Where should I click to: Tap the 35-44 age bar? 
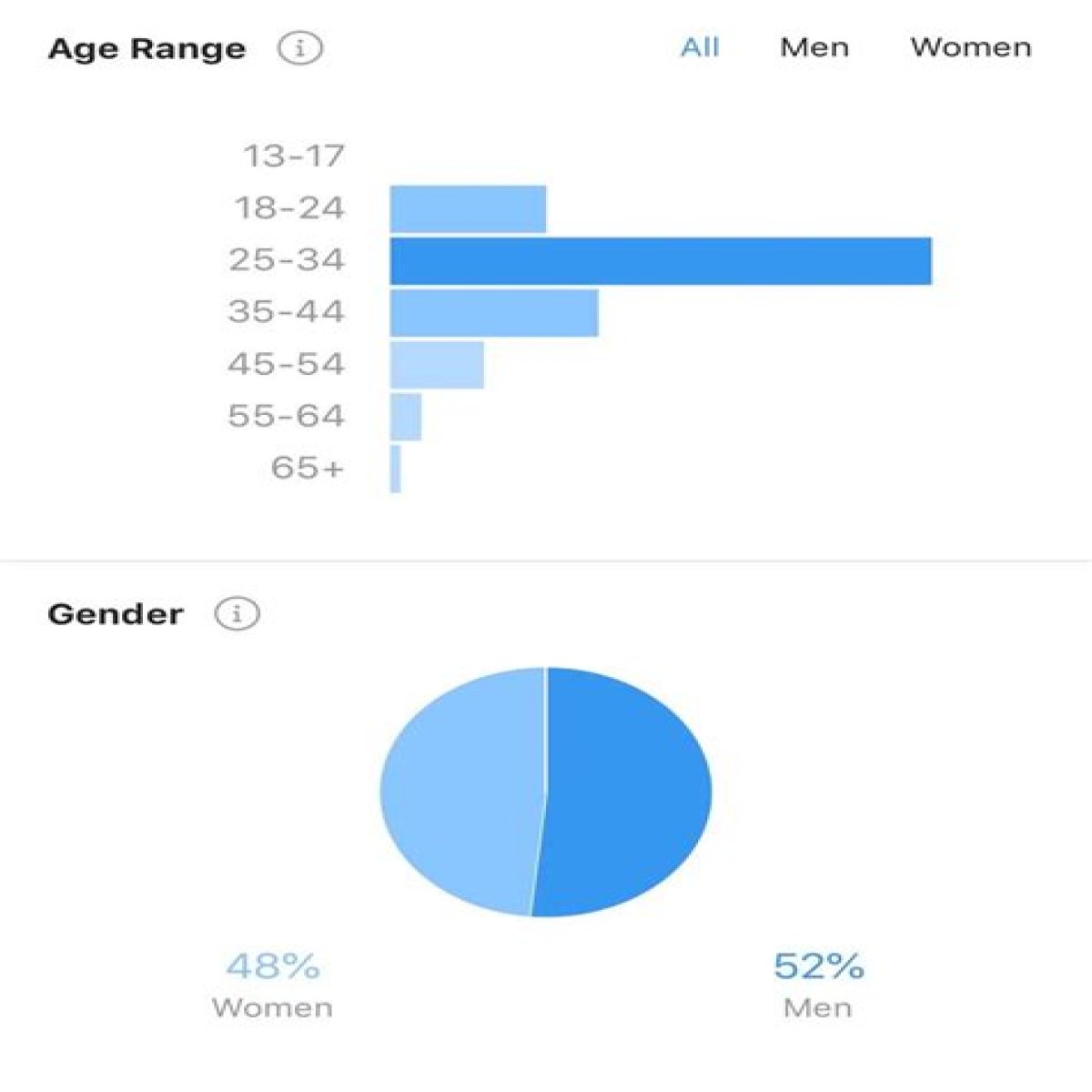point(494,313)
